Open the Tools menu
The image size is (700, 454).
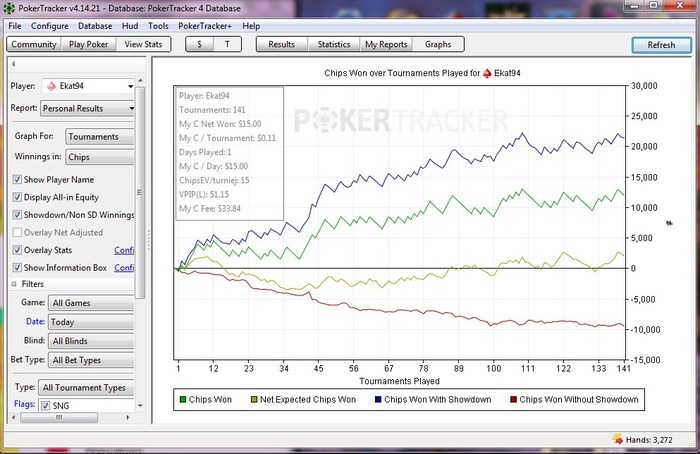tap(158, 26)
